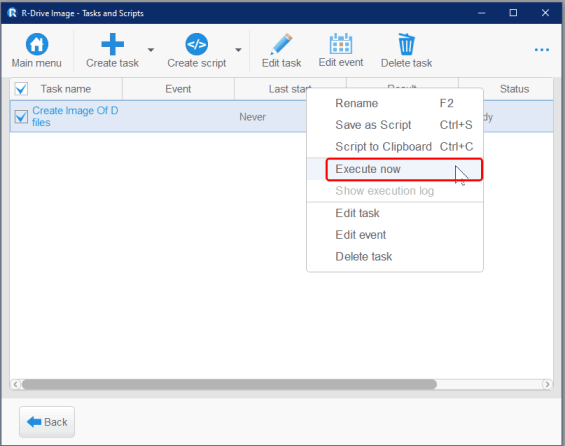Viewport: 565px width, 446px height.
Task: Click the Status column header
Action: click(x=514, y=89)
